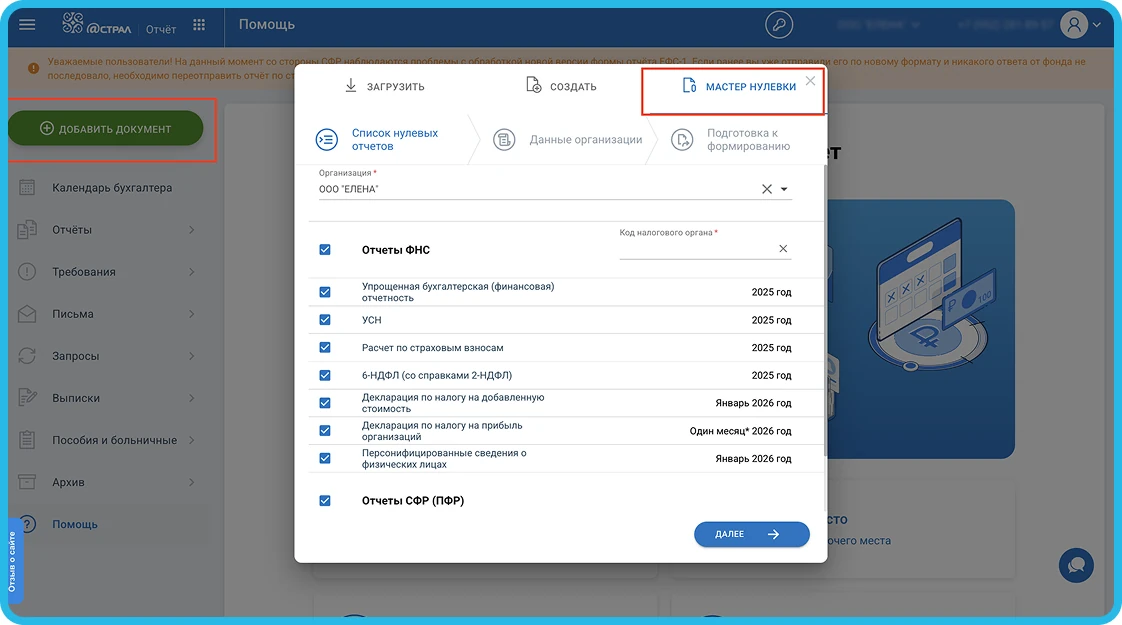Open the chat support bubble

1076,565
